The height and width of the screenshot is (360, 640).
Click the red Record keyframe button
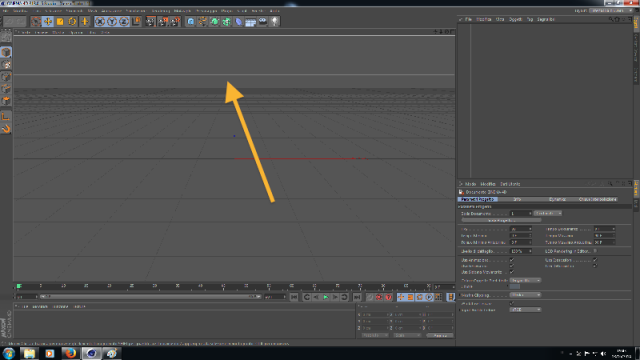click(379, 297)
